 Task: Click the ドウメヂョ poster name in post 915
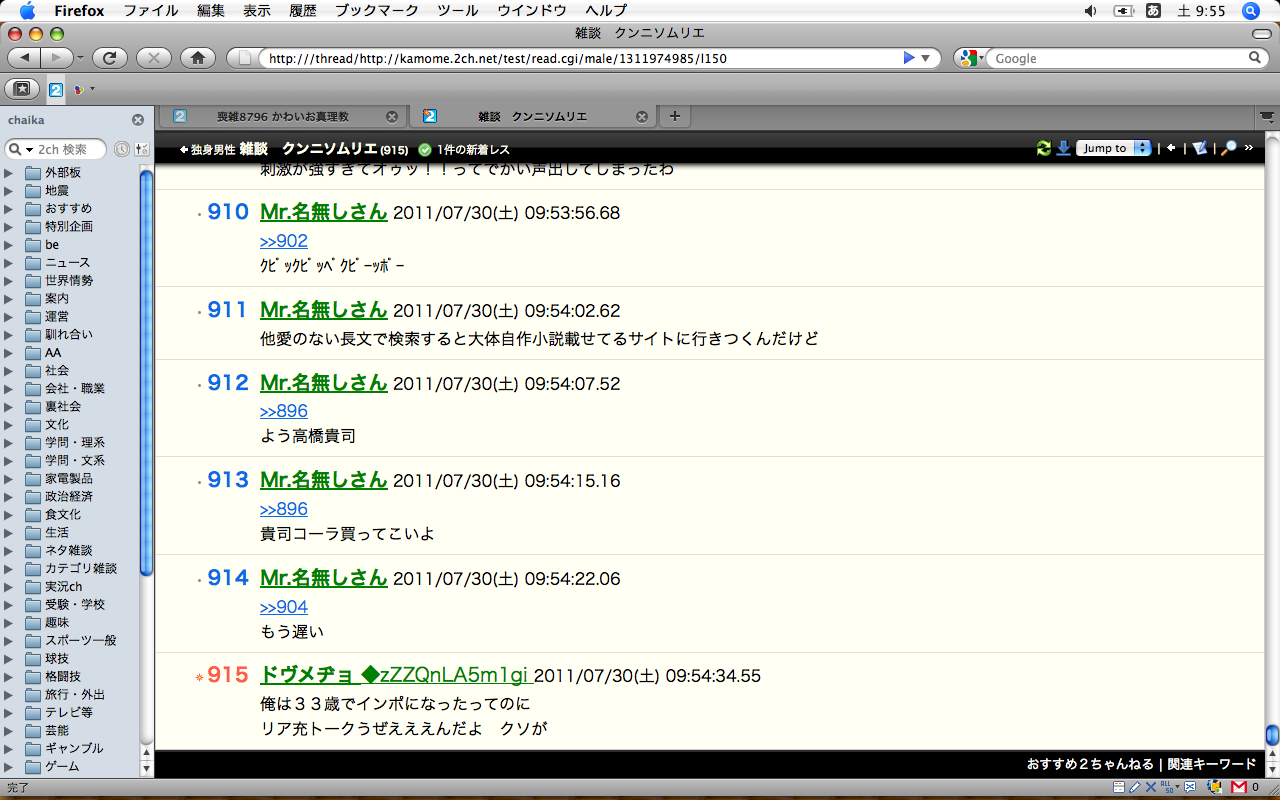(394, 675)
